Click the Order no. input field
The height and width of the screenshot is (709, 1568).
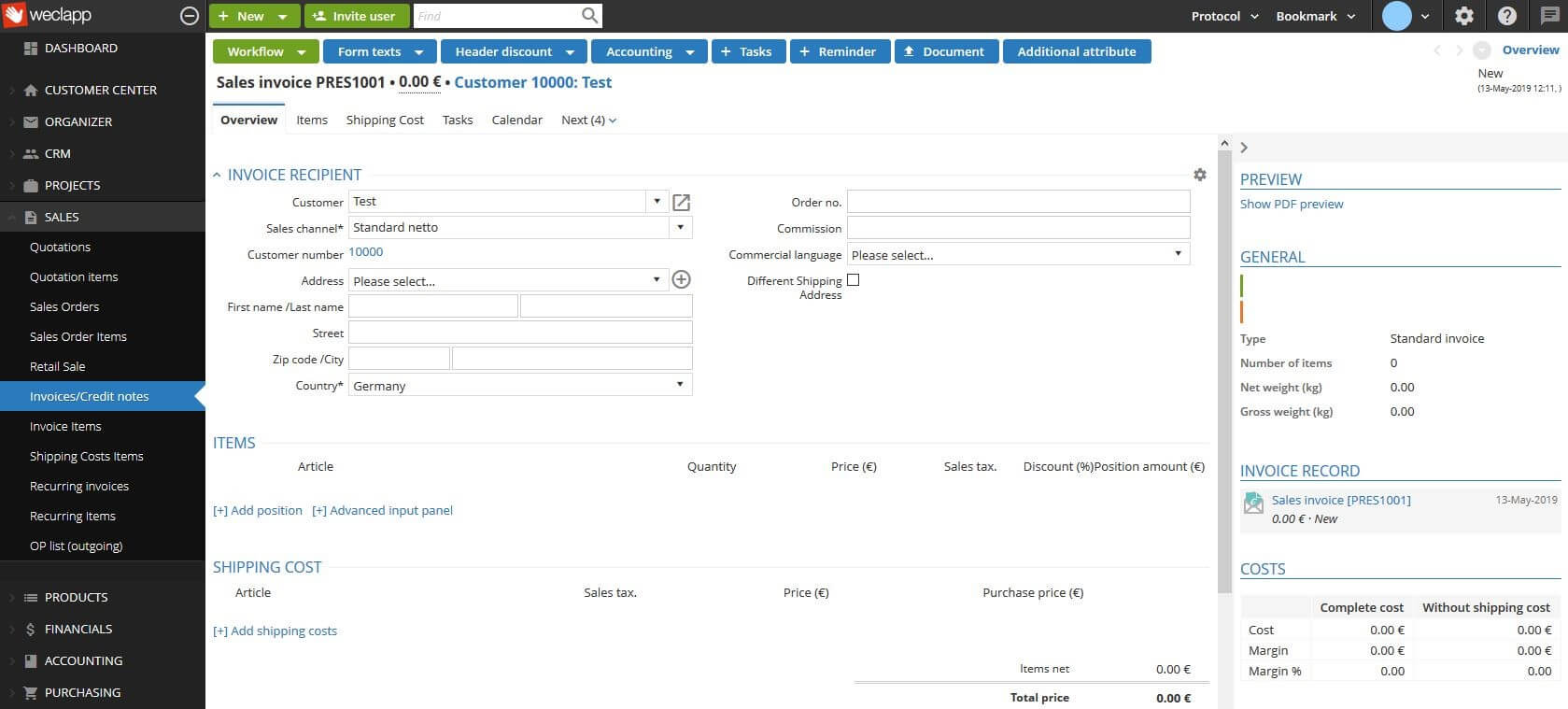pyautogui.click(x=1018, y=202)
